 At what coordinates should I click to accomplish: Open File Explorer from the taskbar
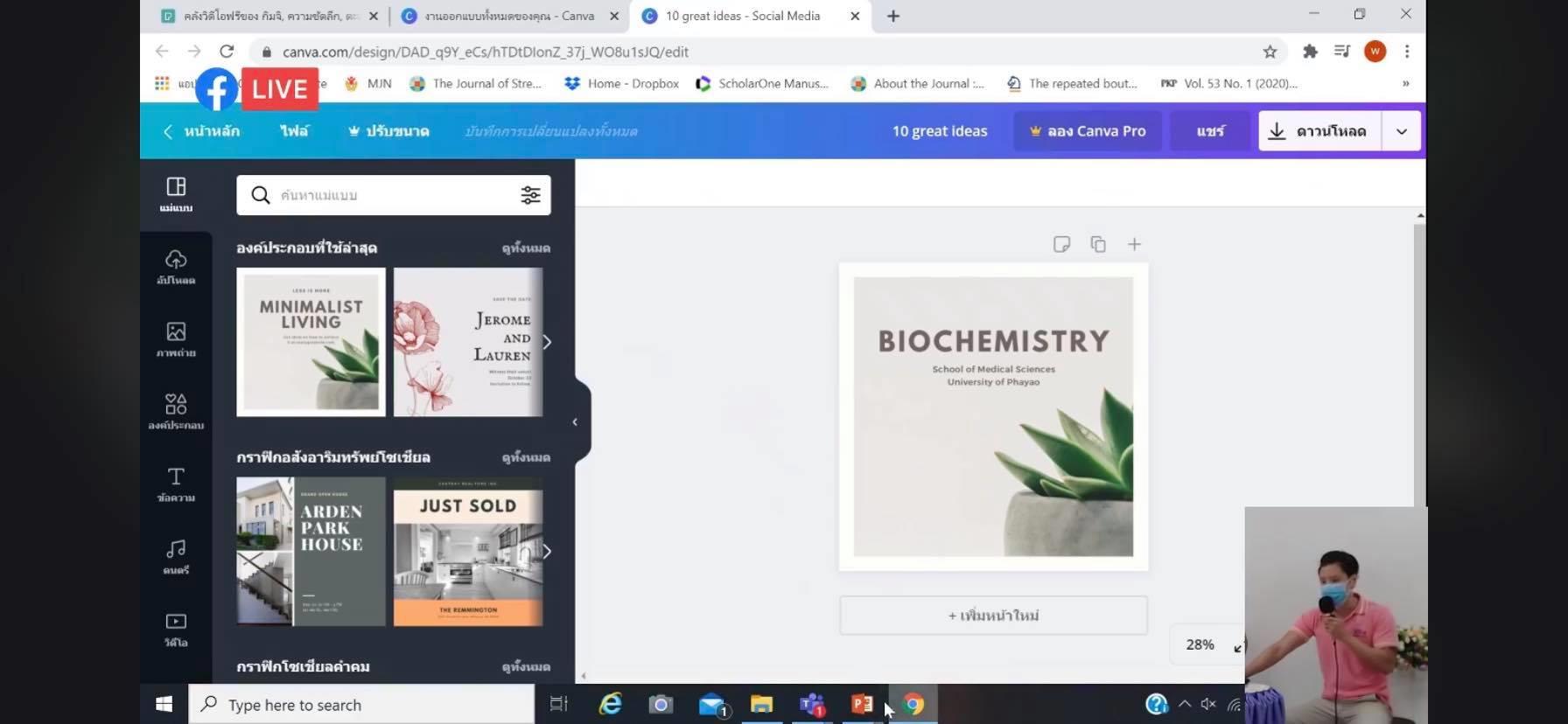click(x=761, y=704)
